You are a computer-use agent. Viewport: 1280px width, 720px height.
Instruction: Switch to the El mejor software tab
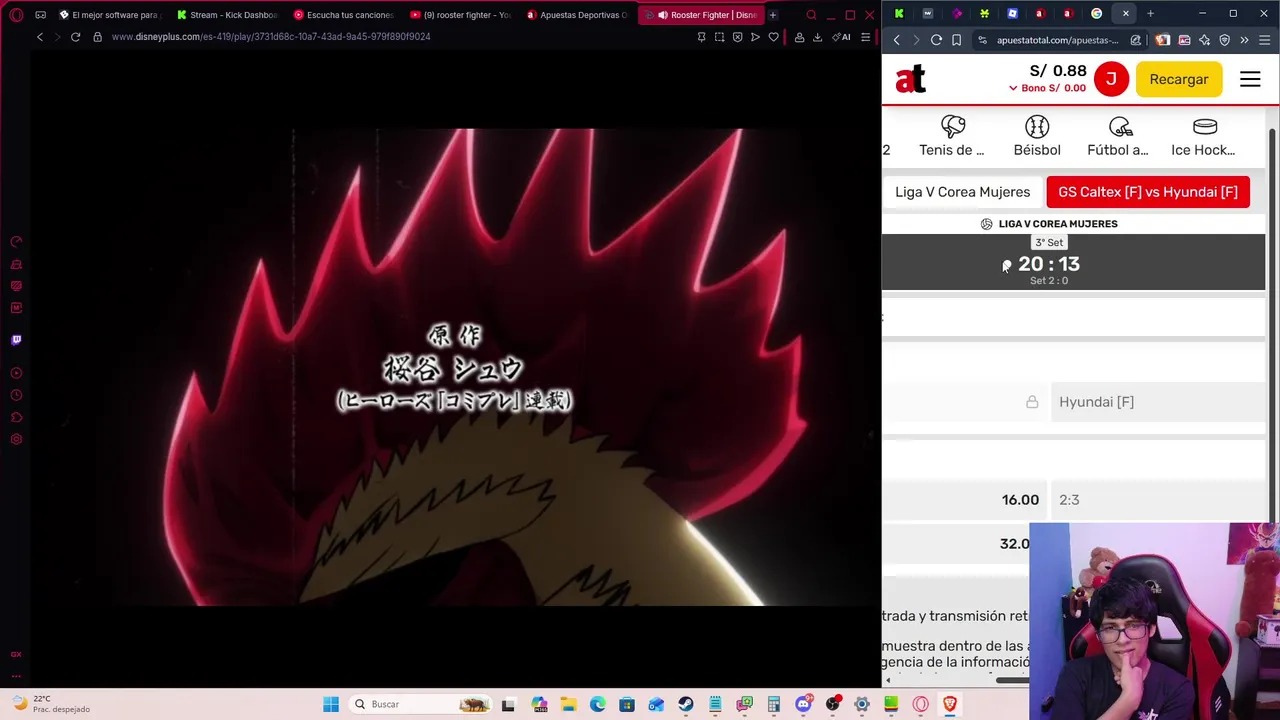(x=110, y=15)
